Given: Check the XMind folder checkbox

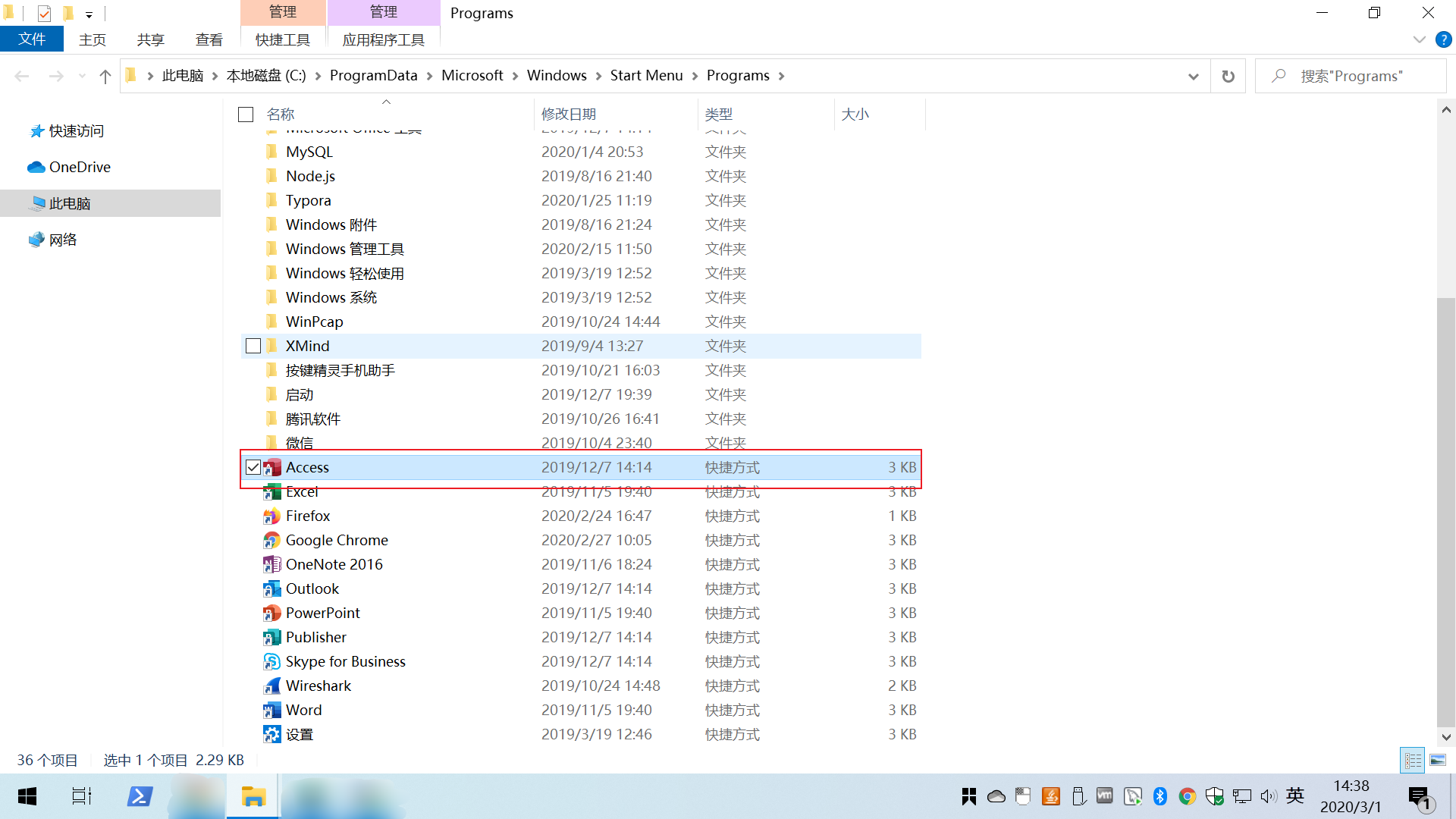Looking at the screenshot, I should (x=253, y=346).
